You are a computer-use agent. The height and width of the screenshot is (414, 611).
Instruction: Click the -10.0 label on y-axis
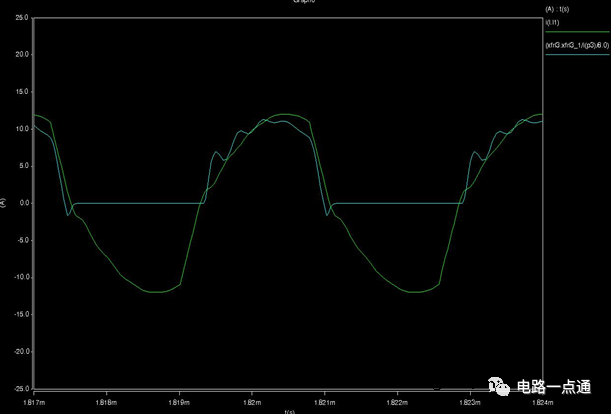(x=19, y=277)
